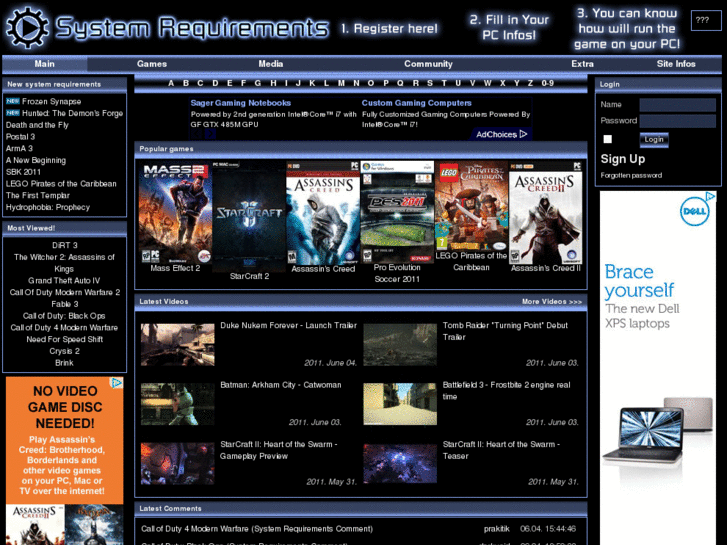Open Grand Theft Auto IV in Most Viewed
The image size is (727, 545).
coord(64,281)
